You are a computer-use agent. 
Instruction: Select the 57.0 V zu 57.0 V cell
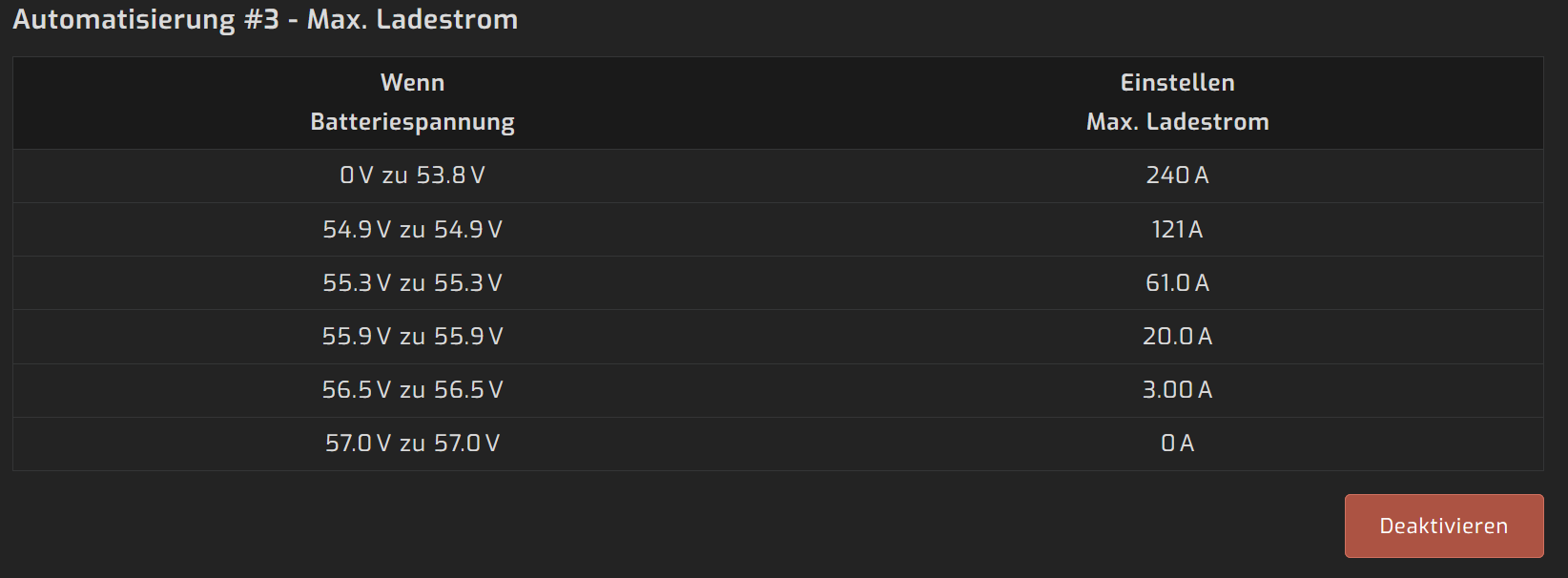(412, 444)
